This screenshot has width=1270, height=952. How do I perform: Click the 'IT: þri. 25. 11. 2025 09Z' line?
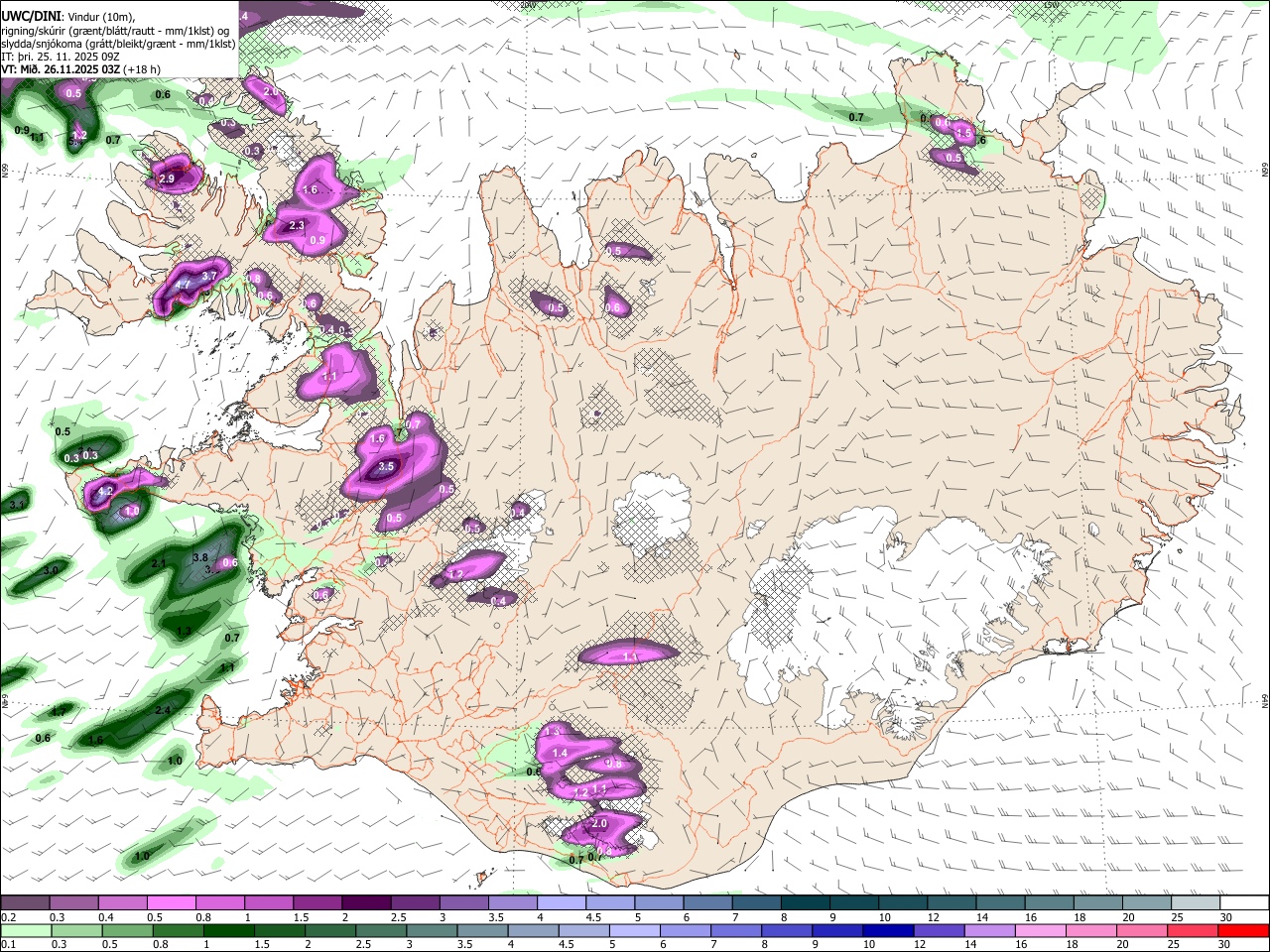(62, 57)
